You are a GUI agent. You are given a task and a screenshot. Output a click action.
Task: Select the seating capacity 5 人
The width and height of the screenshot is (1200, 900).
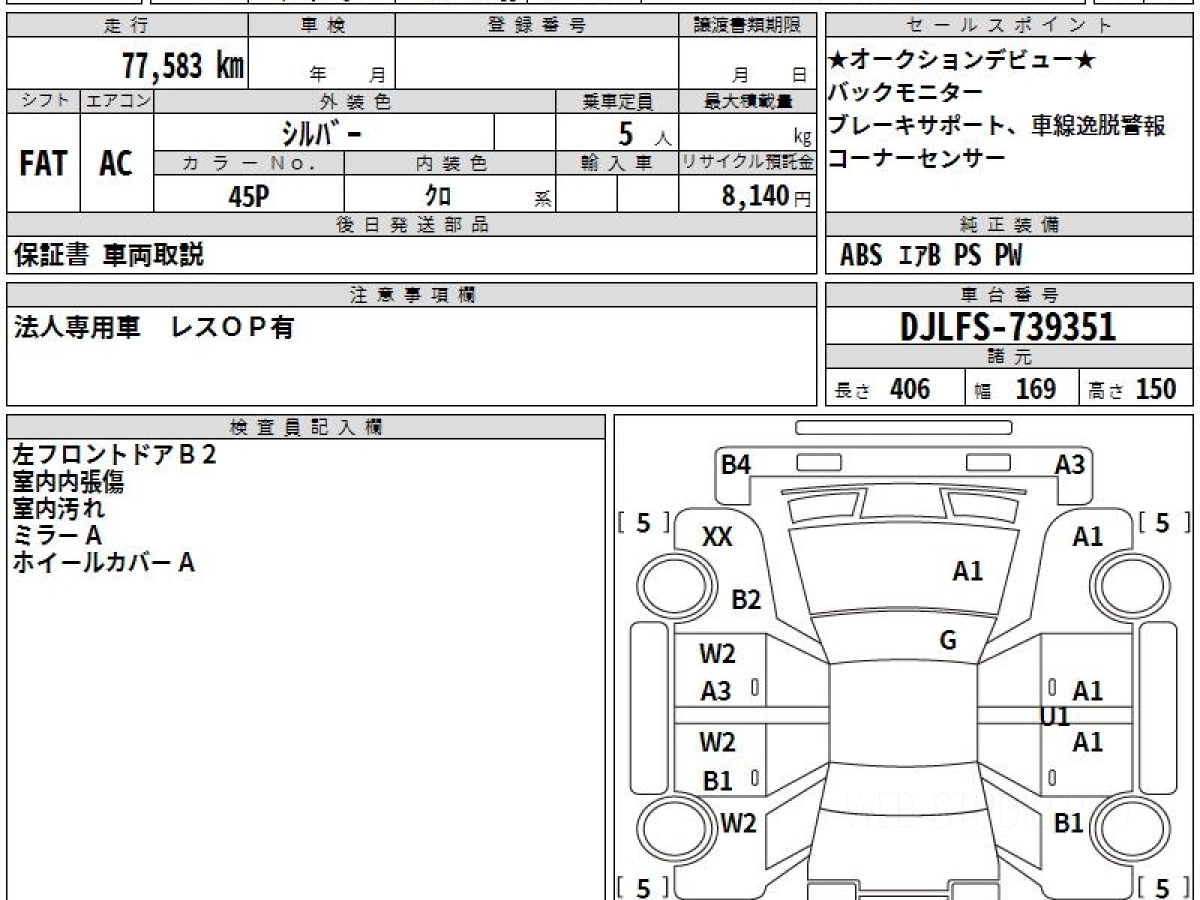tap(645, 133)
